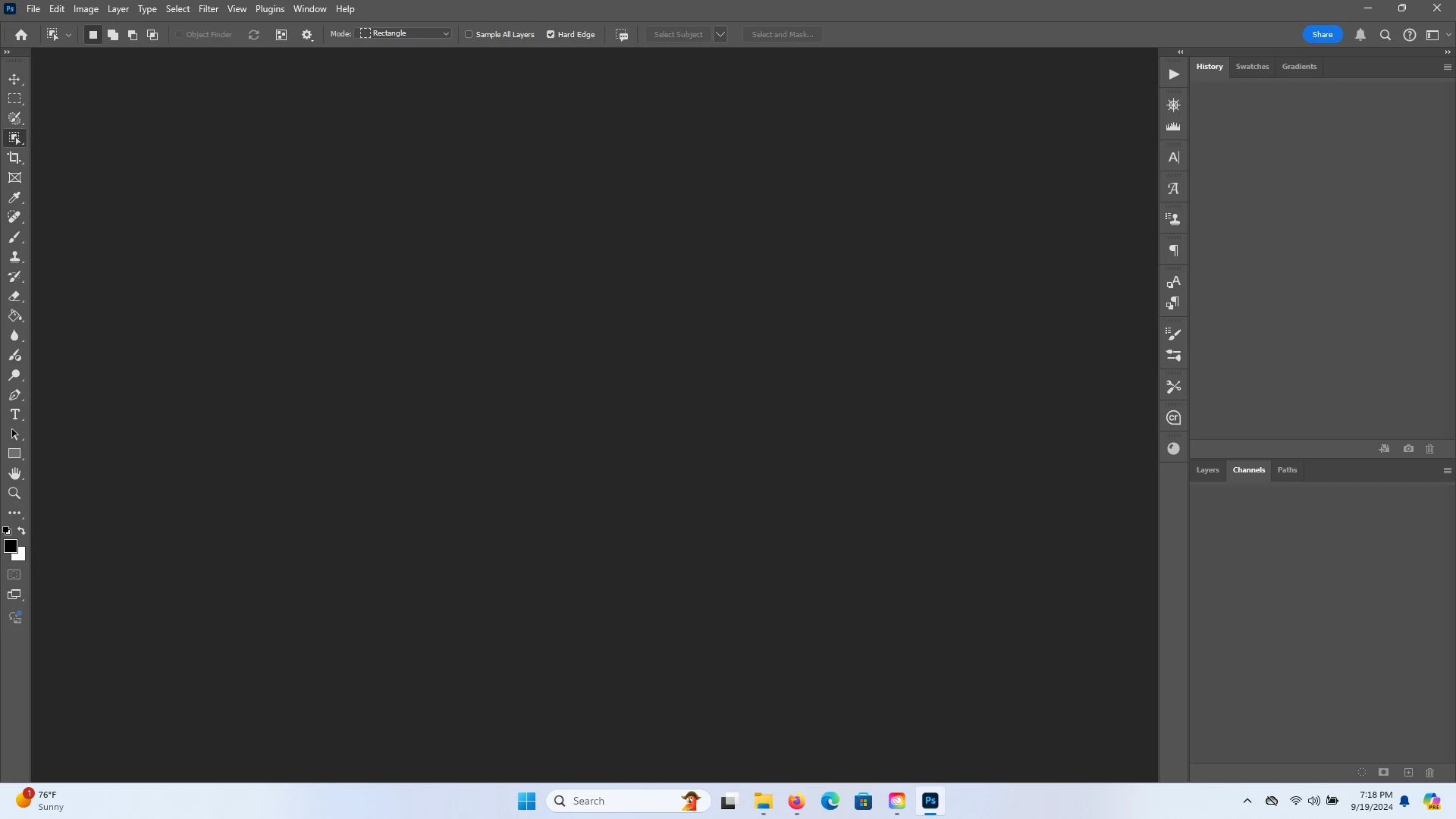
Task: Open the Filter menu
Action: point(208,9)
